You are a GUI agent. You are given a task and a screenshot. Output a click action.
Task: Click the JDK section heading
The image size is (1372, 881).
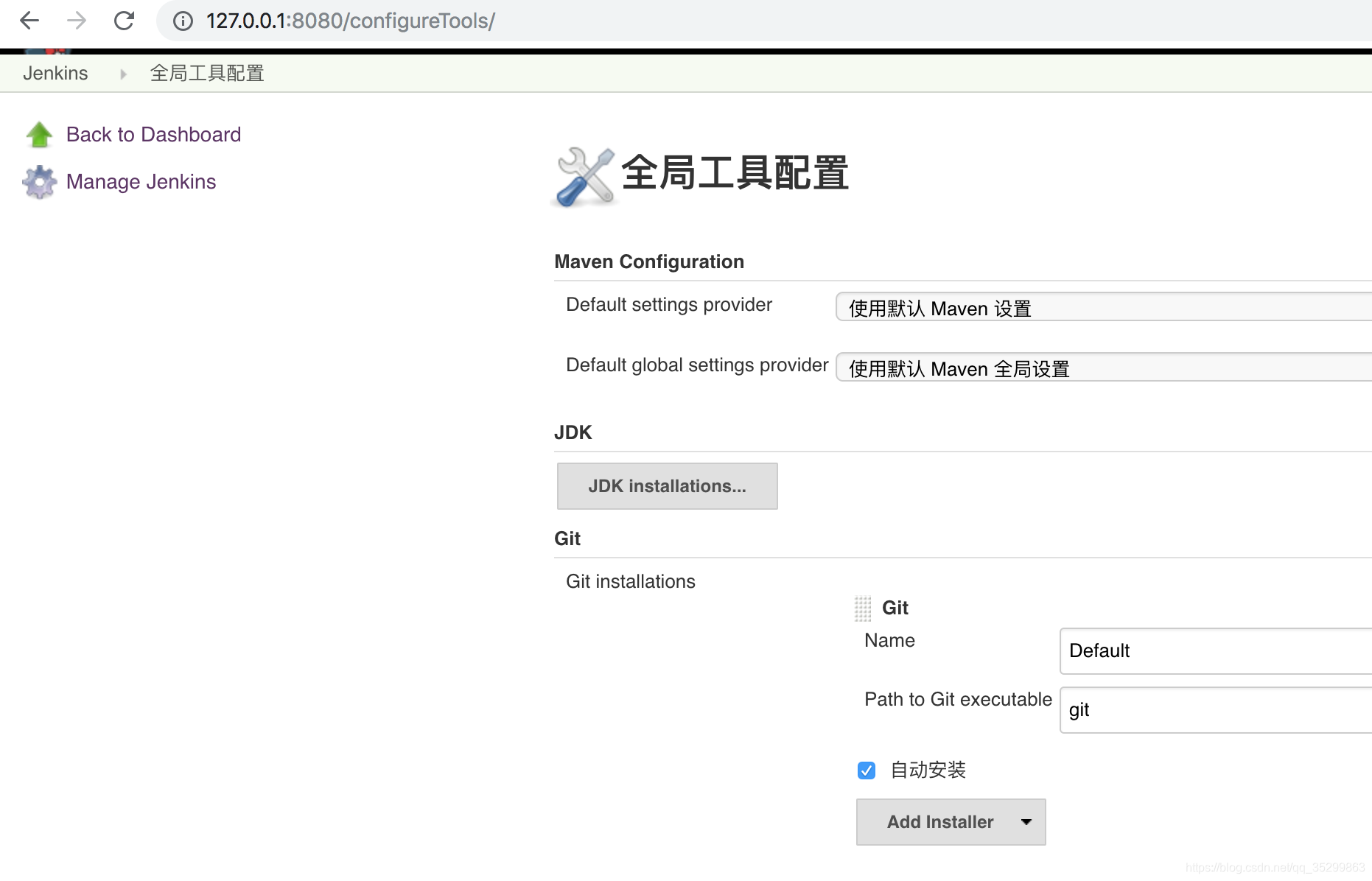coord(573,432)
